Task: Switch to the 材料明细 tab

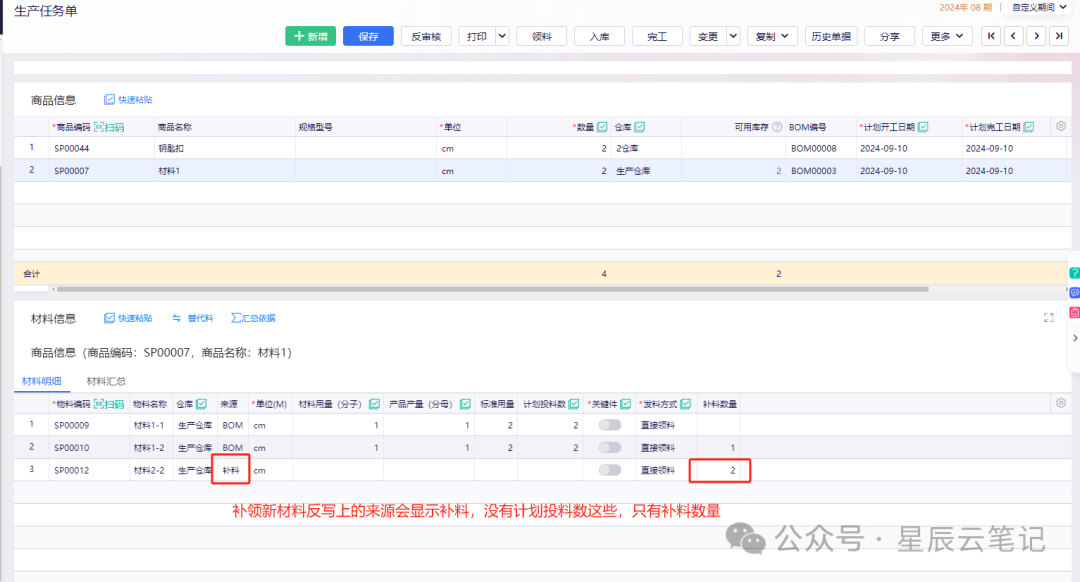Action: point(41,381)
